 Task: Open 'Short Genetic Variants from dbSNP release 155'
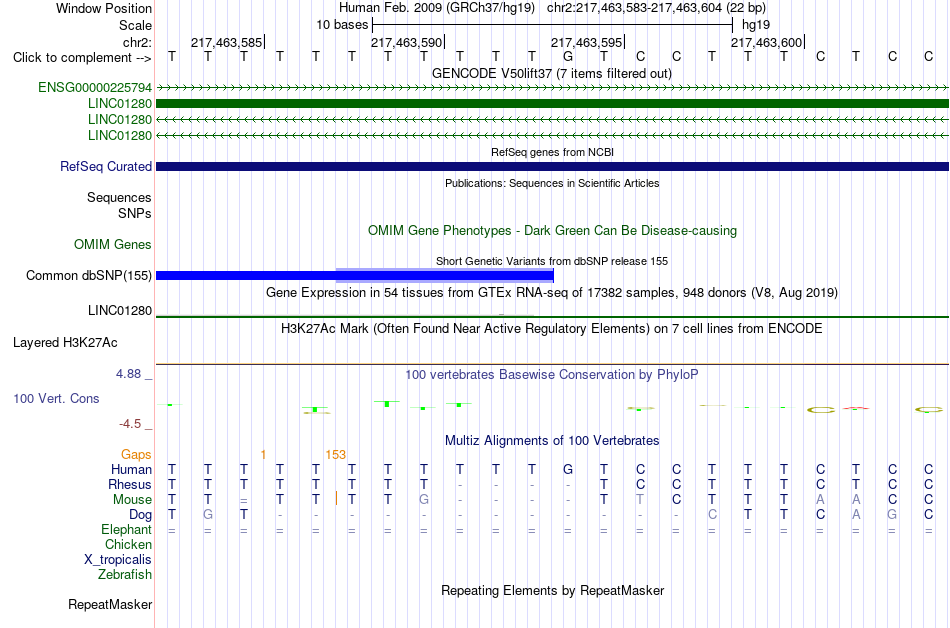pos(552,261)
